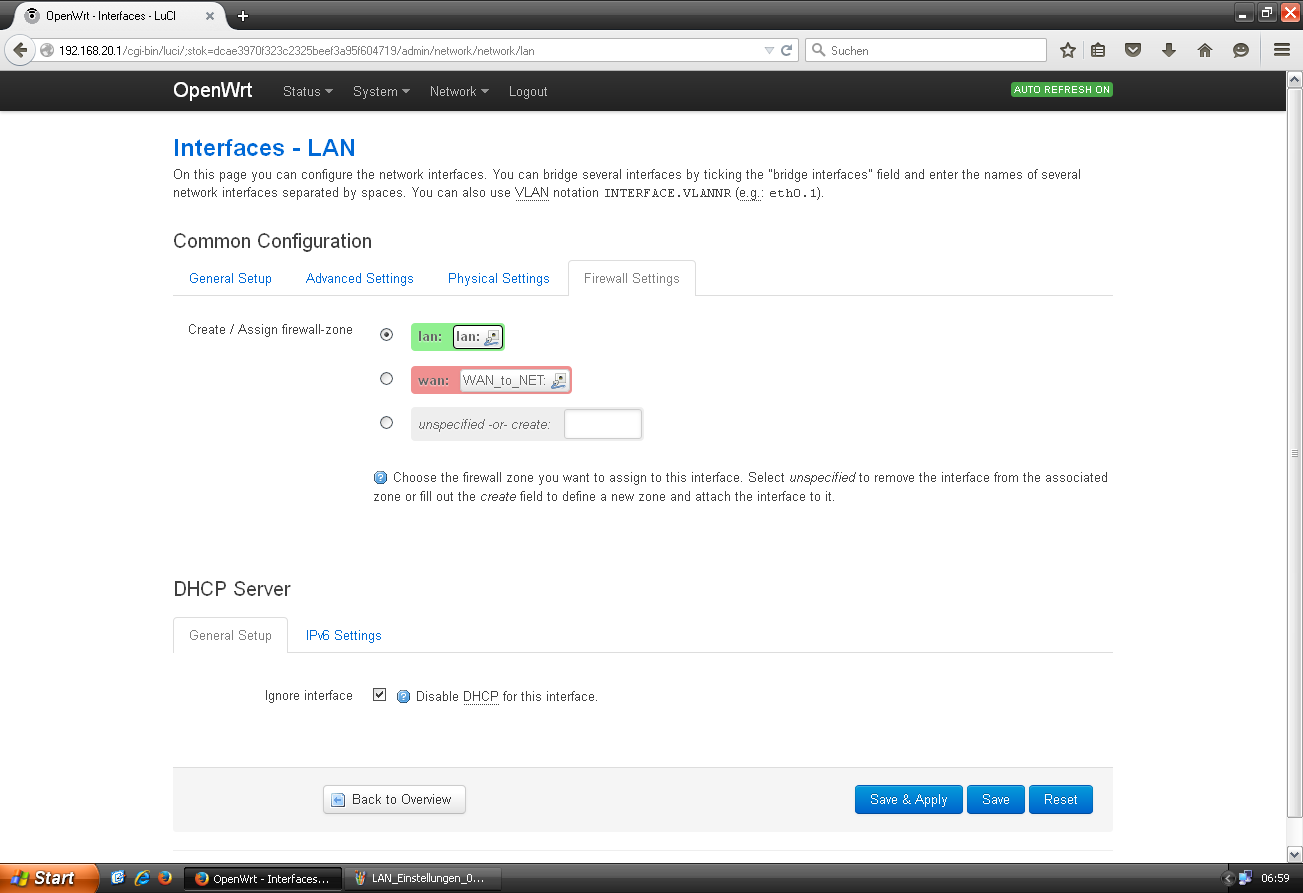Click the Firefox back arrow button
1303x893 pixels.
[20, 50]
